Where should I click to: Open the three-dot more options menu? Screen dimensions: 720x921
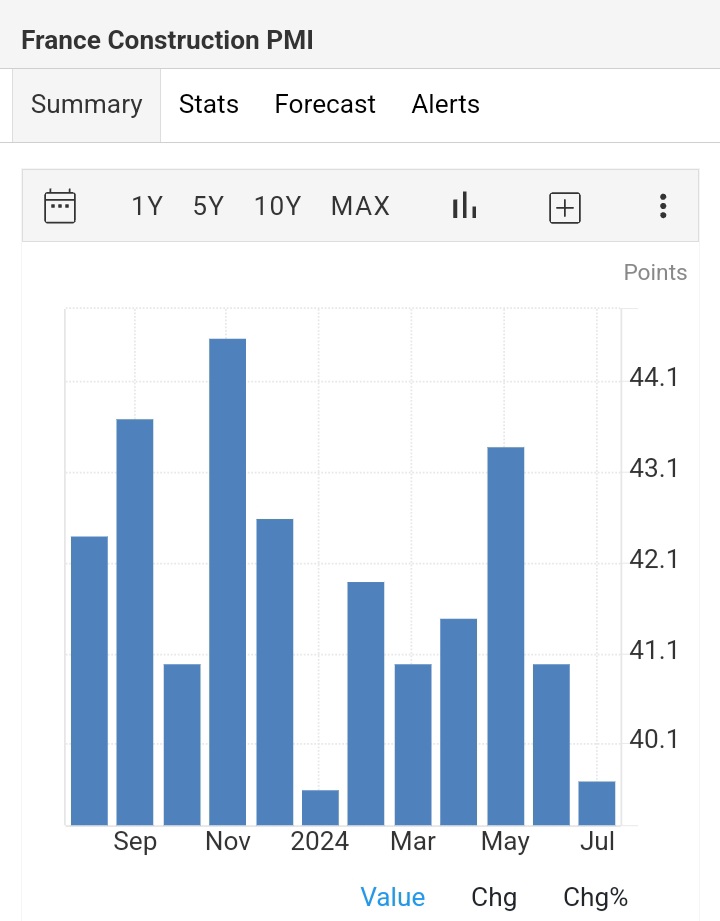(x=662, y=207)
